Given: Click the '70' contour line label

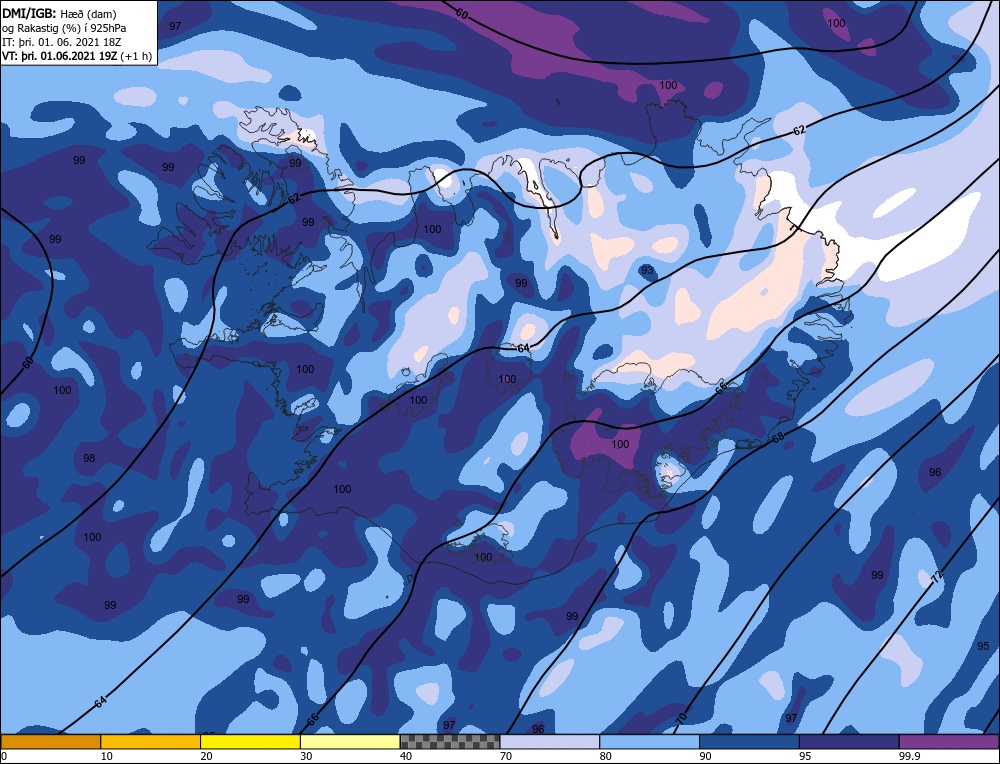Looking at the screenshot, I should coord(682,718).
